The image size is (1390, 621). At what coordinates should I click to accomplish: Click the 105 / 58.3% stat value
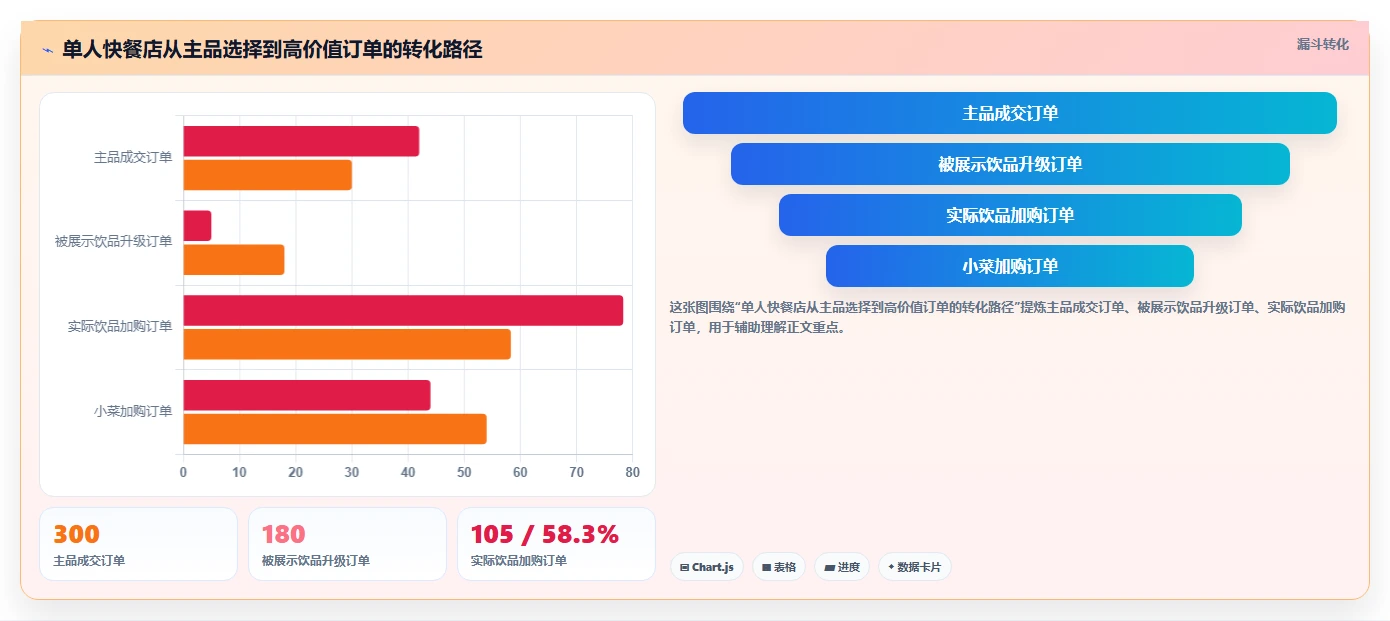[544, 535]
